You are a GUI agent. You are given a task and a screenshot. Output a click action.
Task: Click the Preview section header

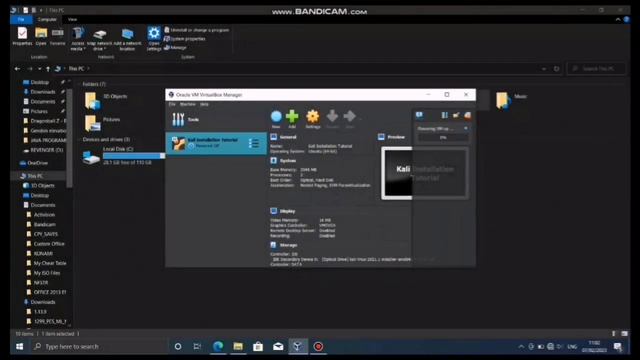pos(396,137)
